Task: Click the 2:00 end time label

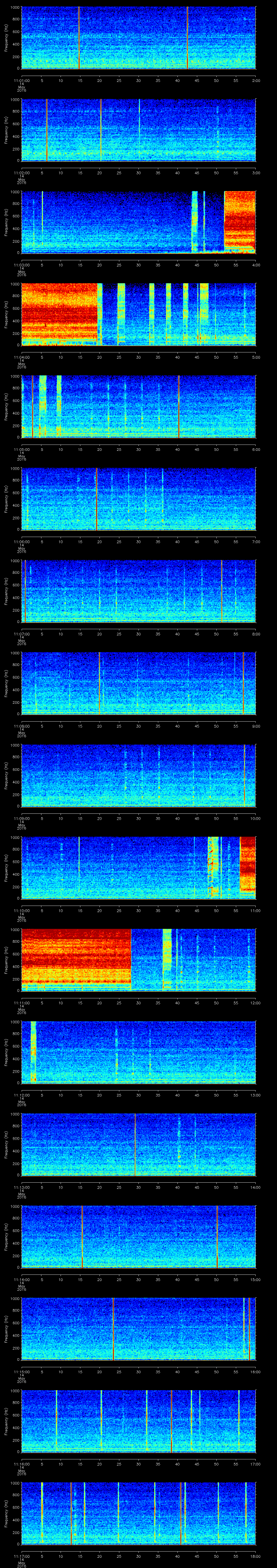Action: pos(256,80)
